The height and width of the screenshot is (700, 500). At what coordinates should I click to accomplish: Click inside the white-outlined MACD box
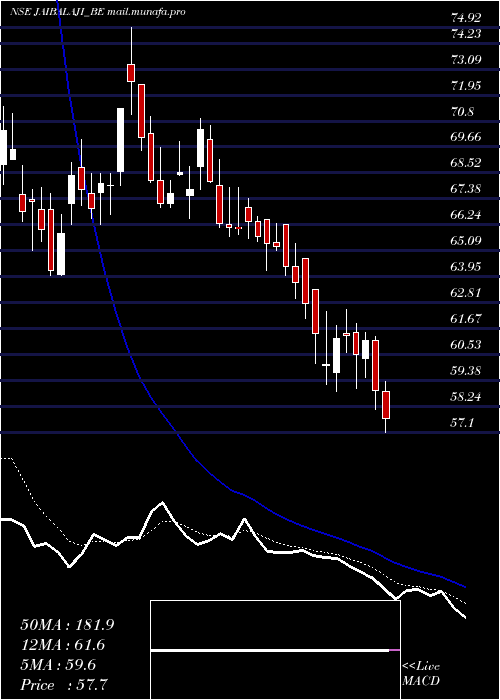coord(275,650)
